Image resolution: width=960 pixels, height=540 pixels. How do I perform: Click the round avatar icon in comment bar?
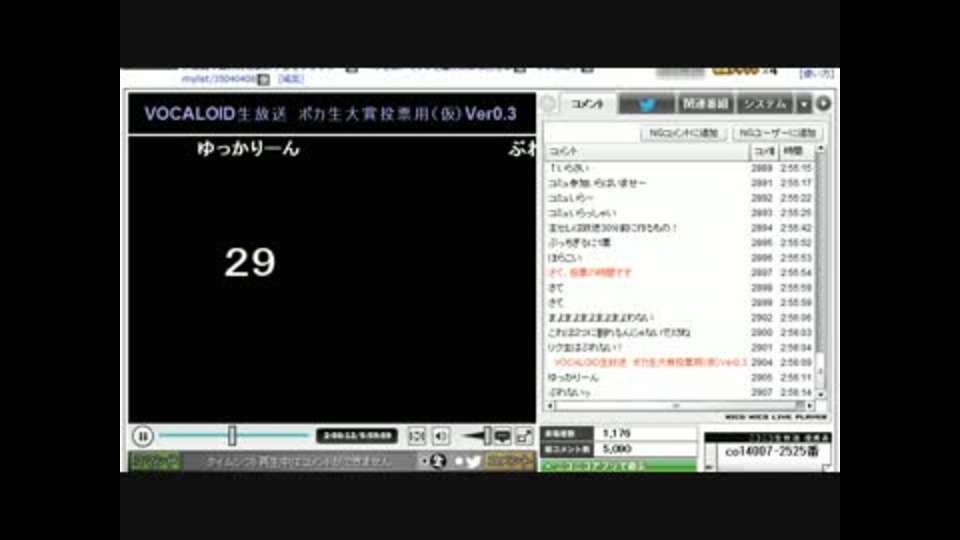pyautogui.click(x=438, y=461)
